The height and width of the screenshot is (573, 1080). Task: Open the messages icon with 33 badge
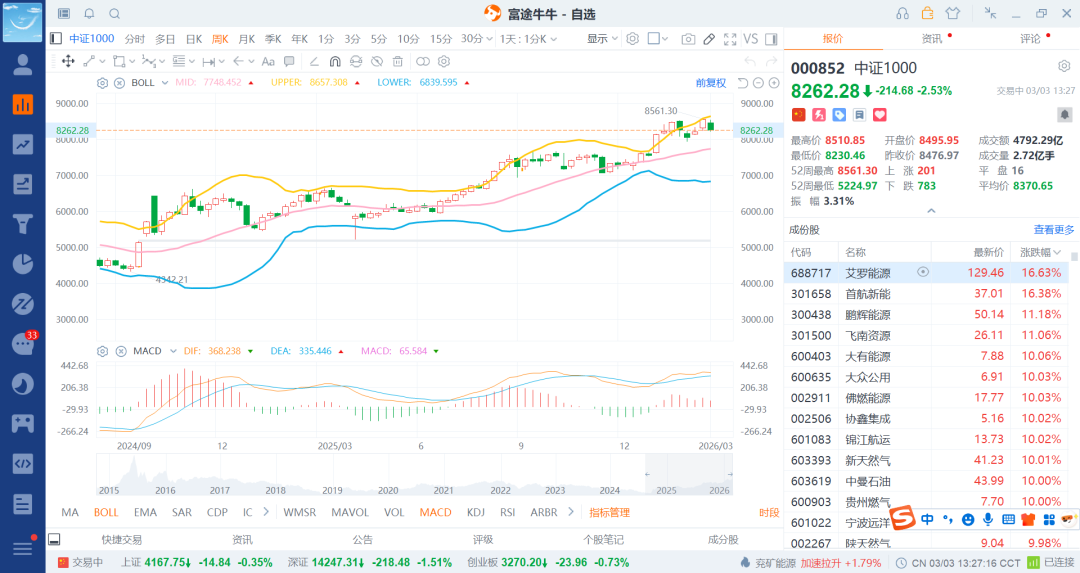[22, 343]
